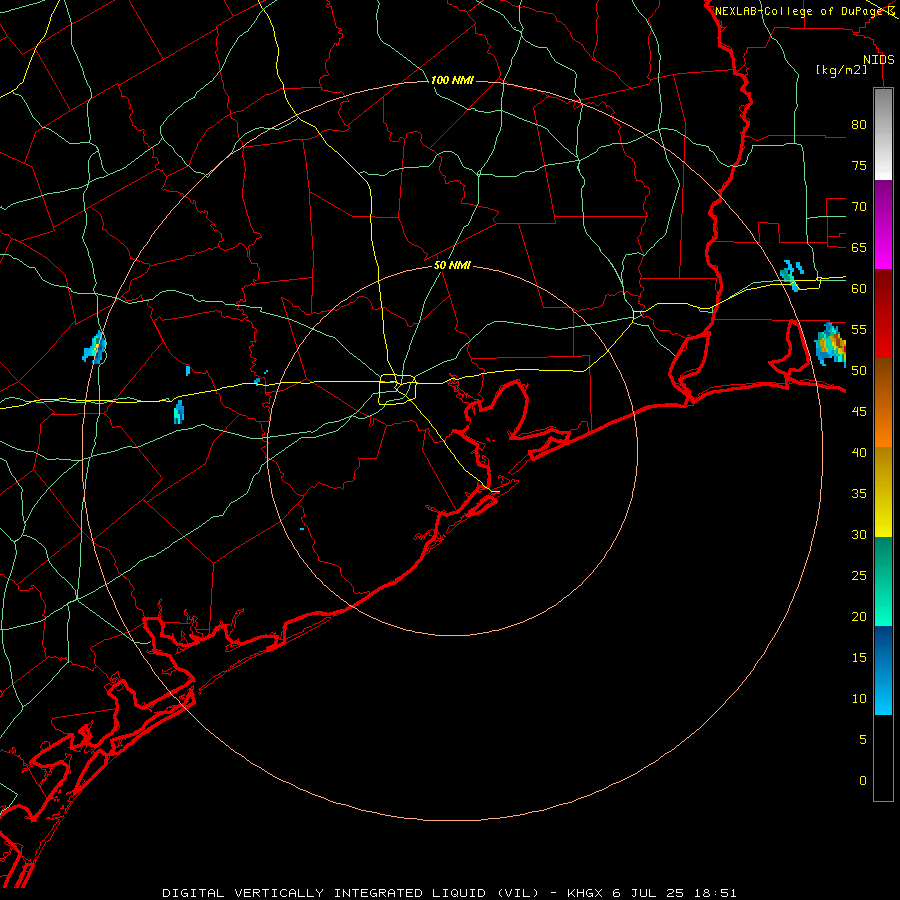The width and height of the screenshot is (900, 900).
Task: Select the green segment of the color bar
Action: point(883,581)
